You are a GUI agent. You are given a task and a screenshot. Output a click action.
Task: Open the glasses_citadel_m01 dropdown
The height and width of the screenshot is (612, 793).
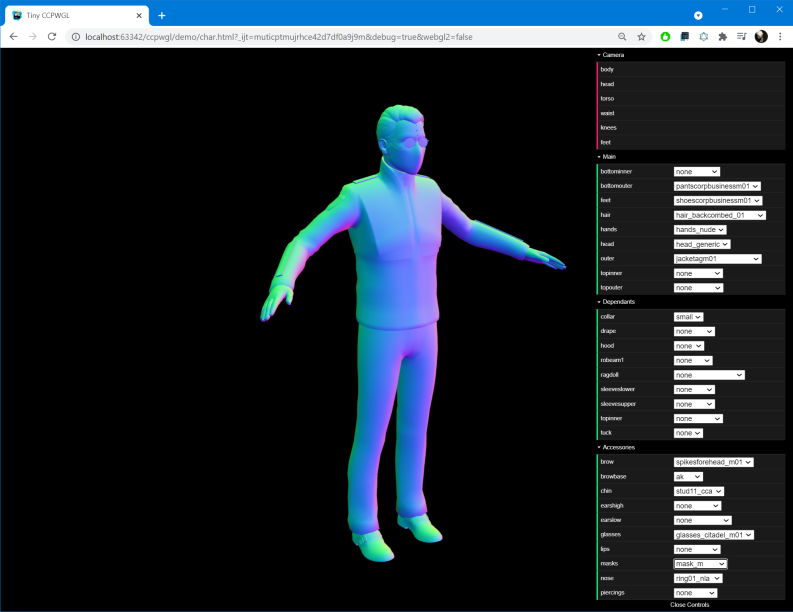point(714,535)
